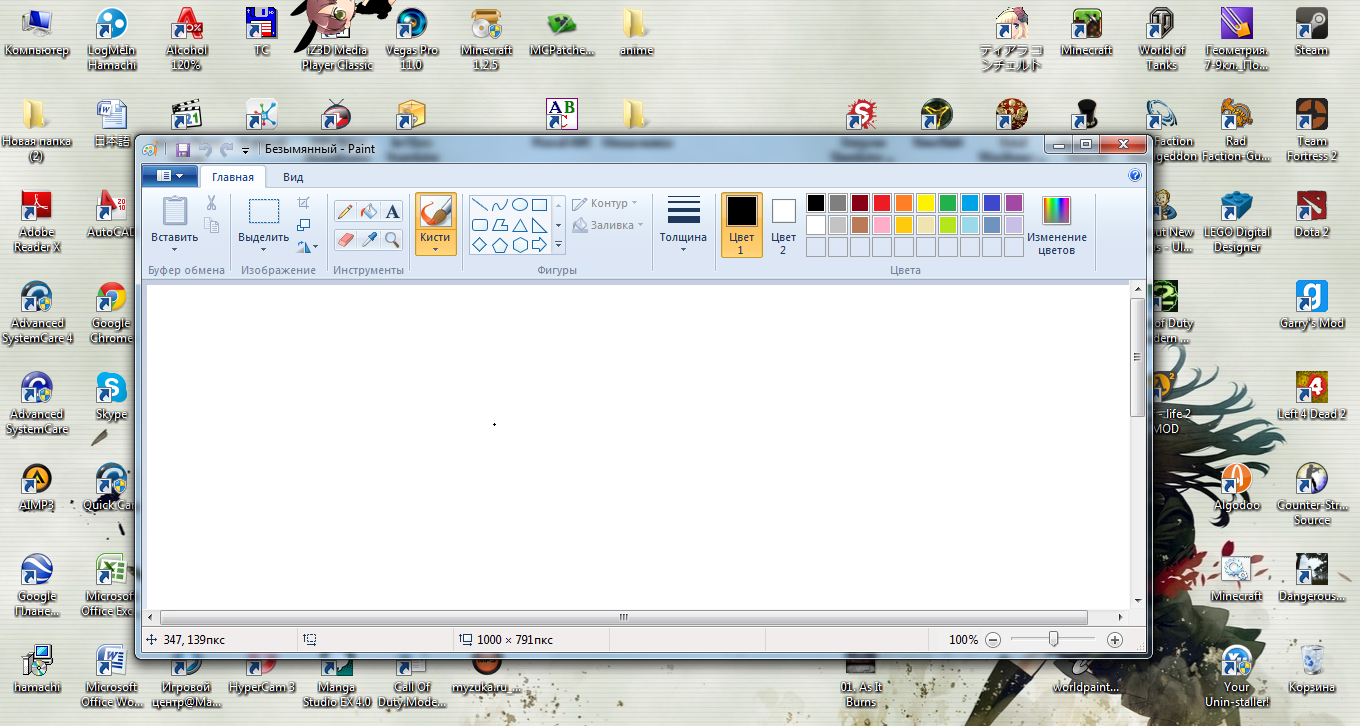Open the Заливка fill dropdown
The image size is (1360, 726).
(607, 225)
